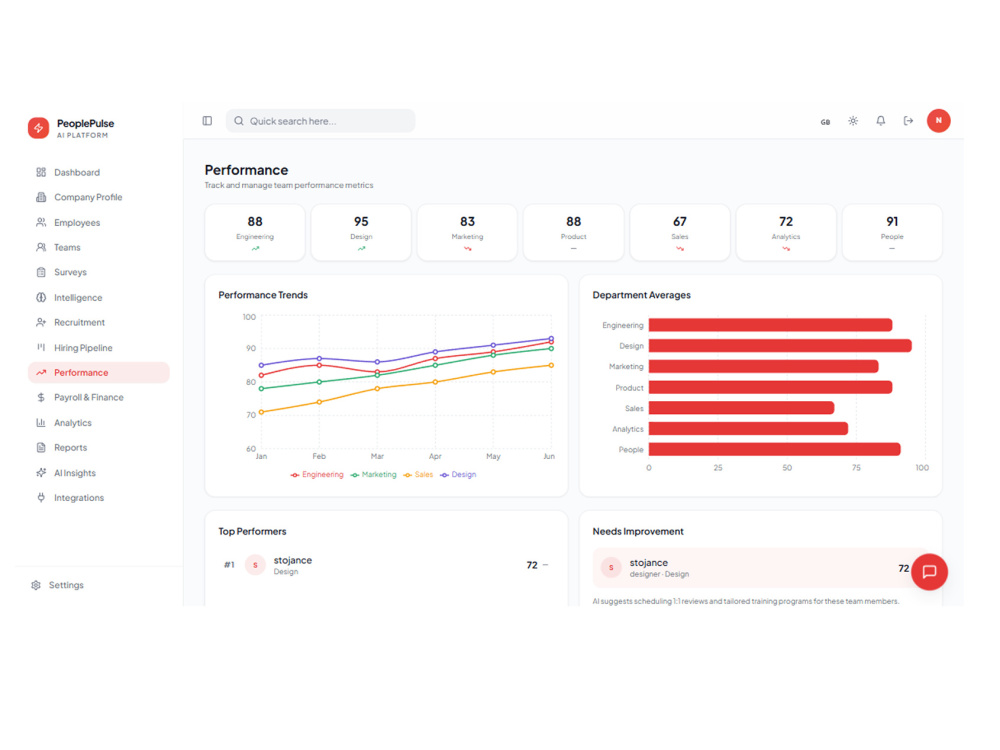Viewport: 1000px width, 750px height.
Task: Click the Hiring Pipeline kanban icon
Action: [41, 348]
